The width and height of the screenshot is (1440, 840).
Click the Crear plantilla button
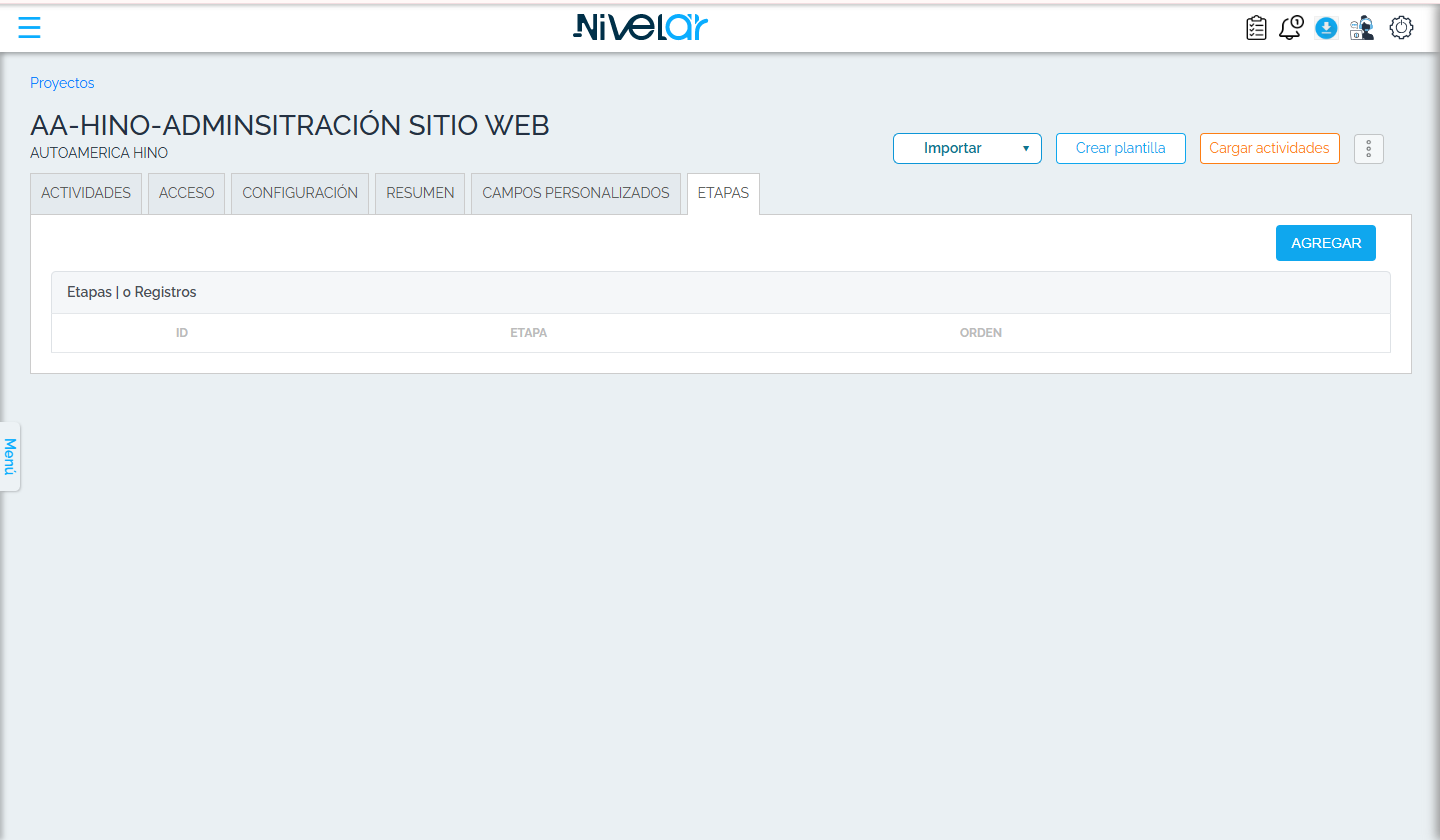coord(1121,148)
